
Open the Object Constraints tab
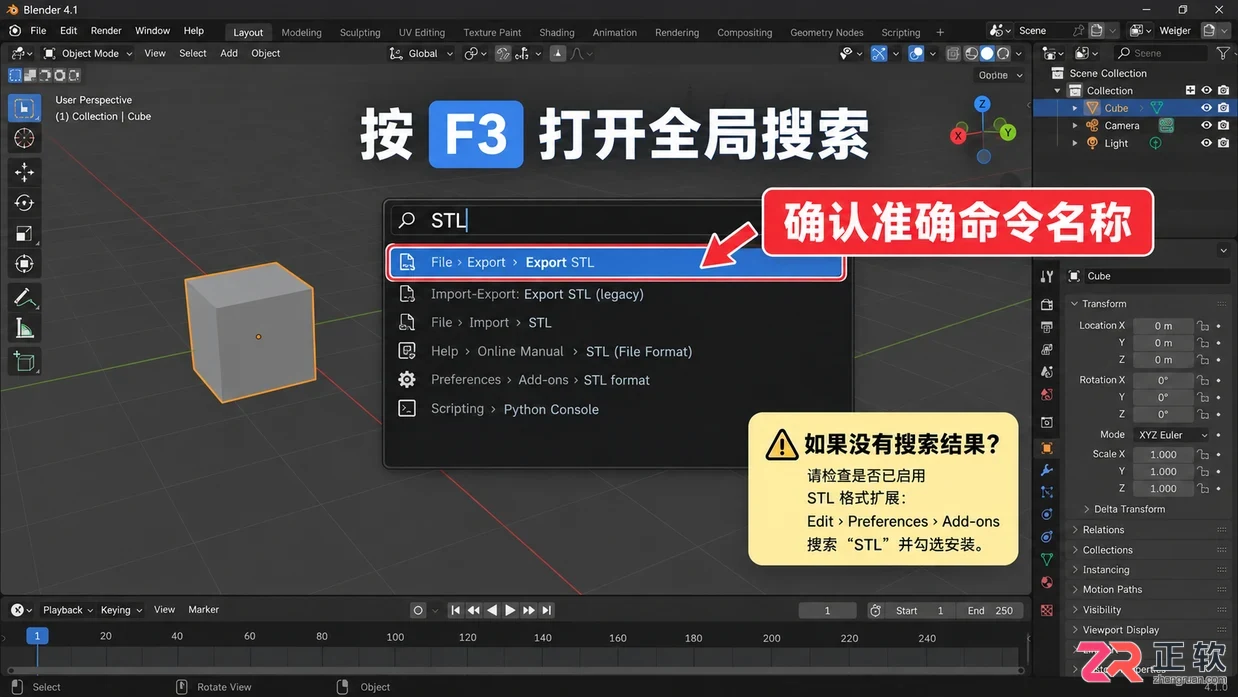coord(1047,537)
